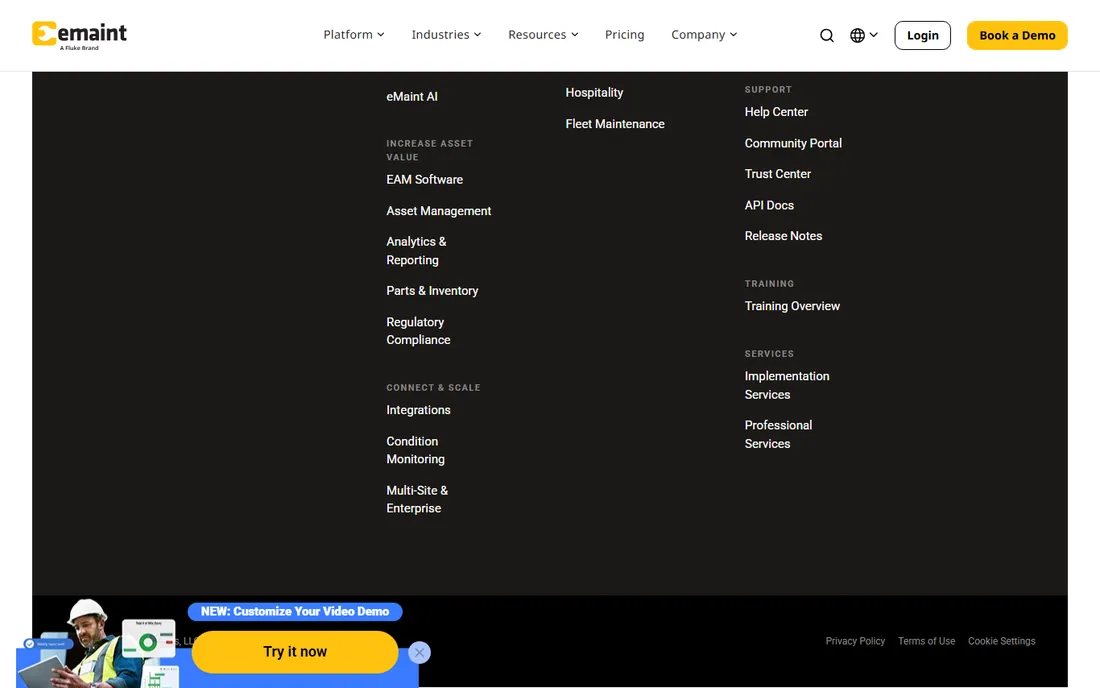The height and width of the screenshot is (688, 1100).
Task: Open the eMaint AI link
Action: [x=412, y=97]
